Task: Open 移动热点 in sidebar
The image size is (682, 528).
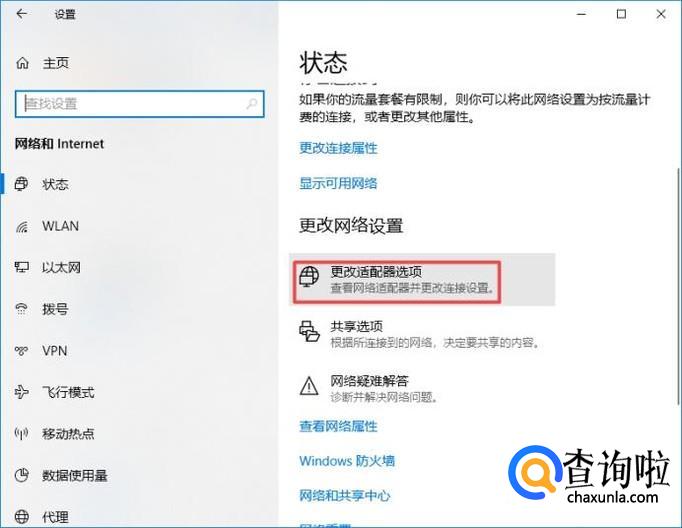Action: pos(68,434)
